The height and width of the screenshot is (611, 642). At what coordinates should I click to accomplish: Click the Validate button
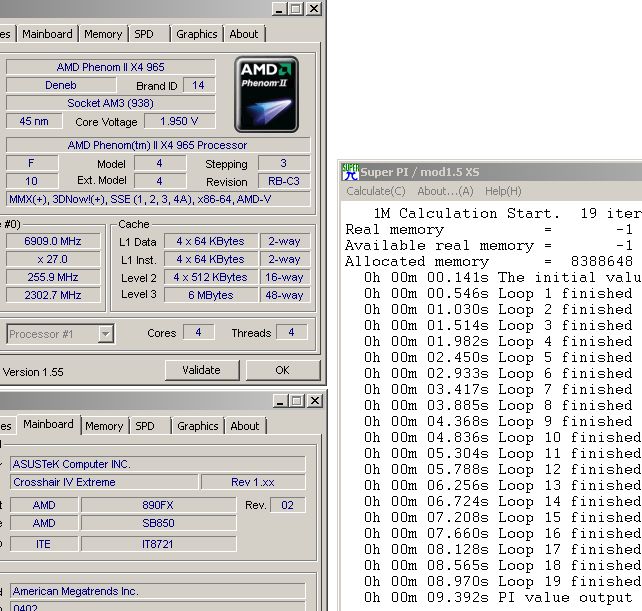(x=201, y=370)
